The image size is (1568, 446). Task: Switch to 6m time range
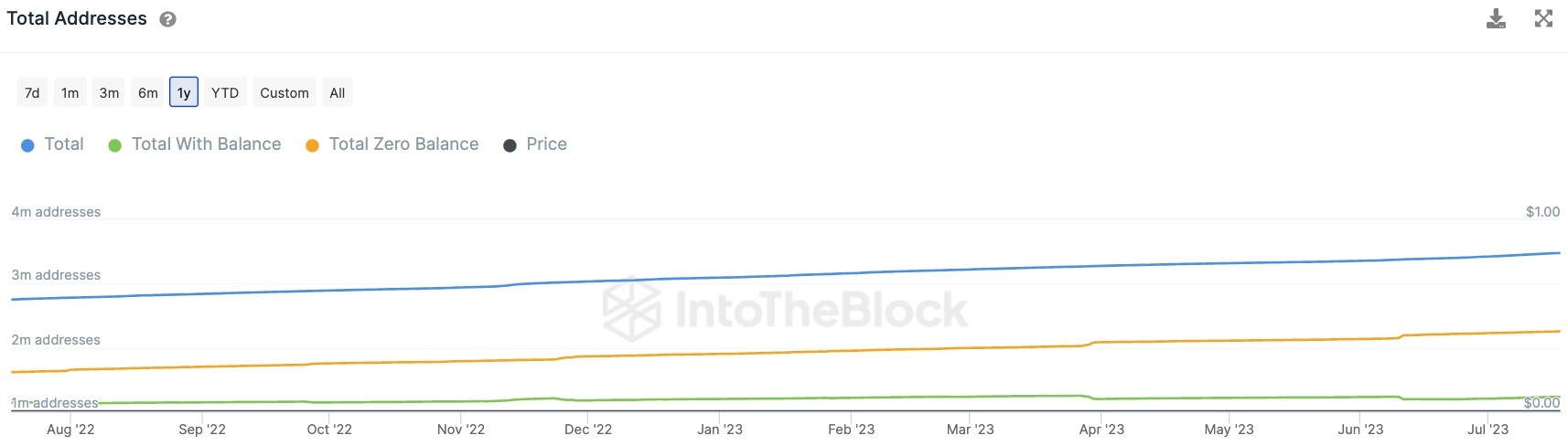pos(148,92)
